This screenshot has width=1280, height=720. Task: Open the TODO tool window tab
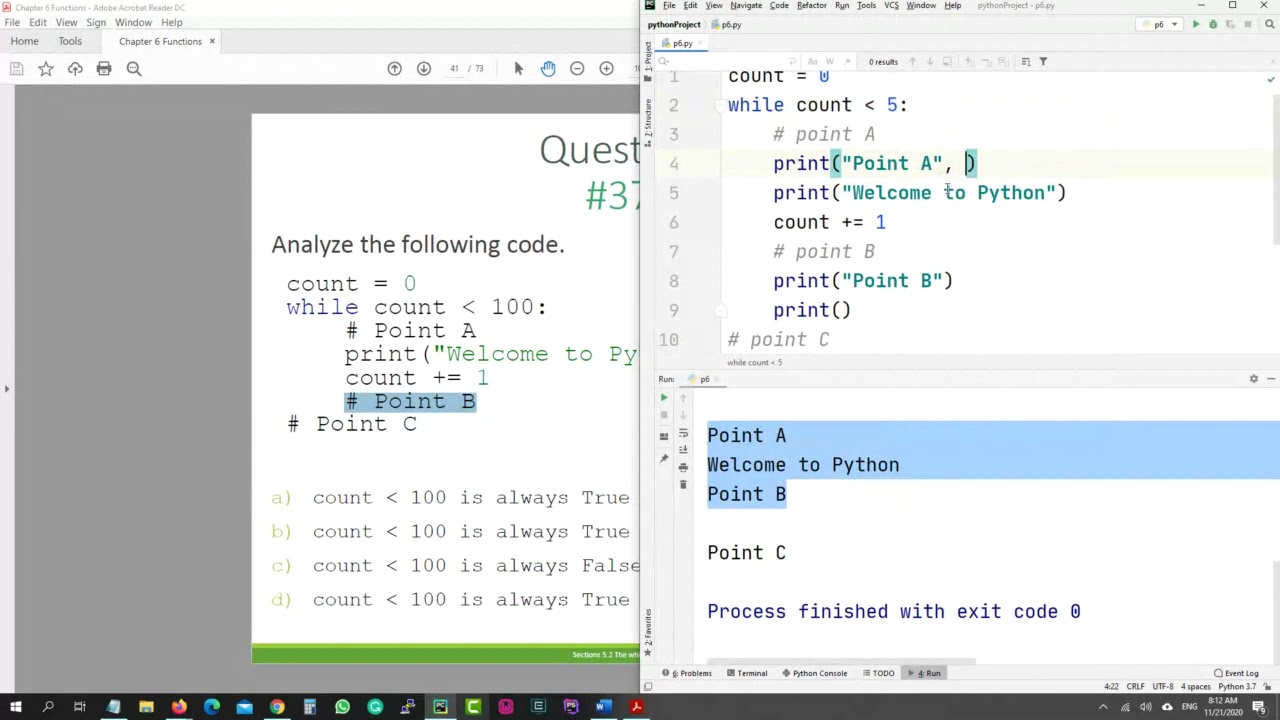coord(878,673)
